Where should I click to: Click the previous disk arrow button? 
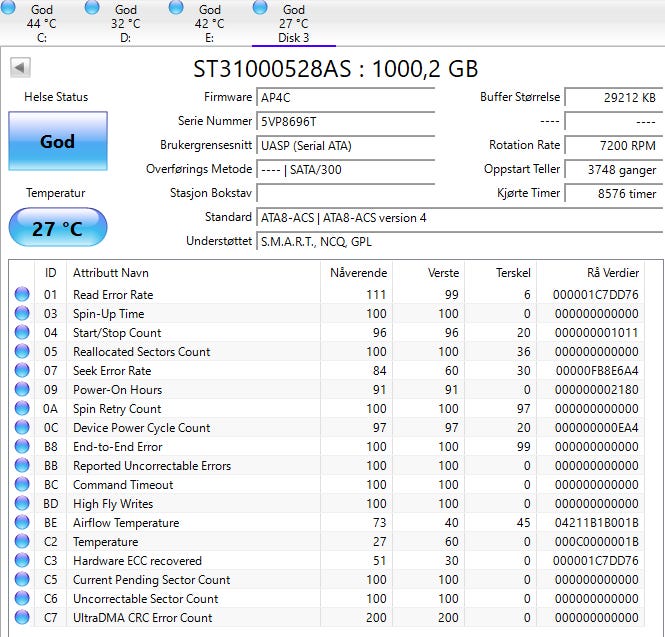[x=20, y=68]
